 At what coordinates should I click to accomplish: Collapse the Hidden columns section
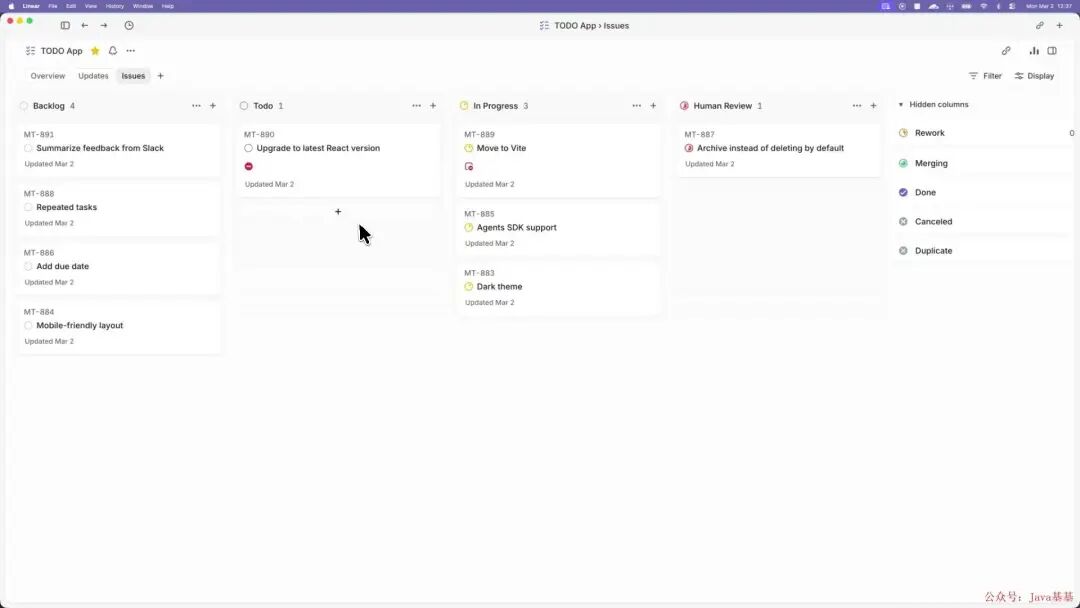pyautogui.click(x=933, y=105)
